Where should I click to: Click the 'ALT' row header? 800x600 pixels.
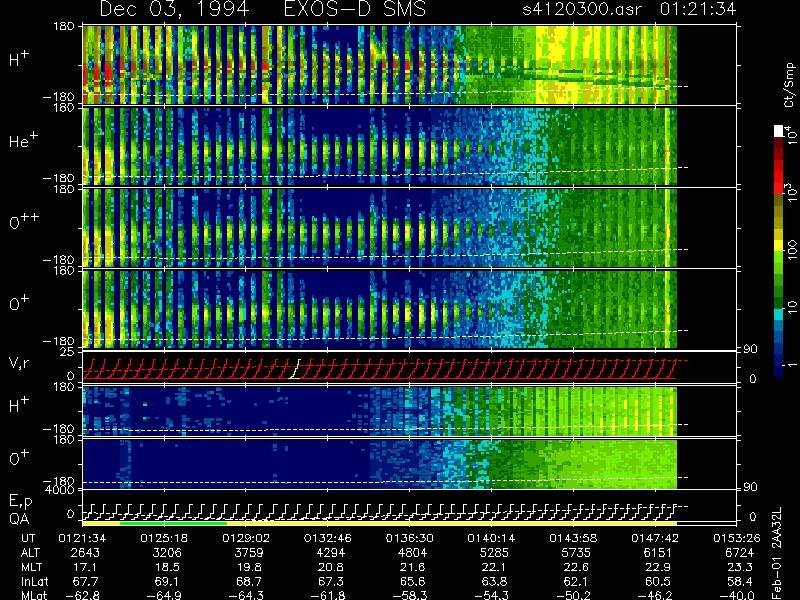click(x=31, y=553)
